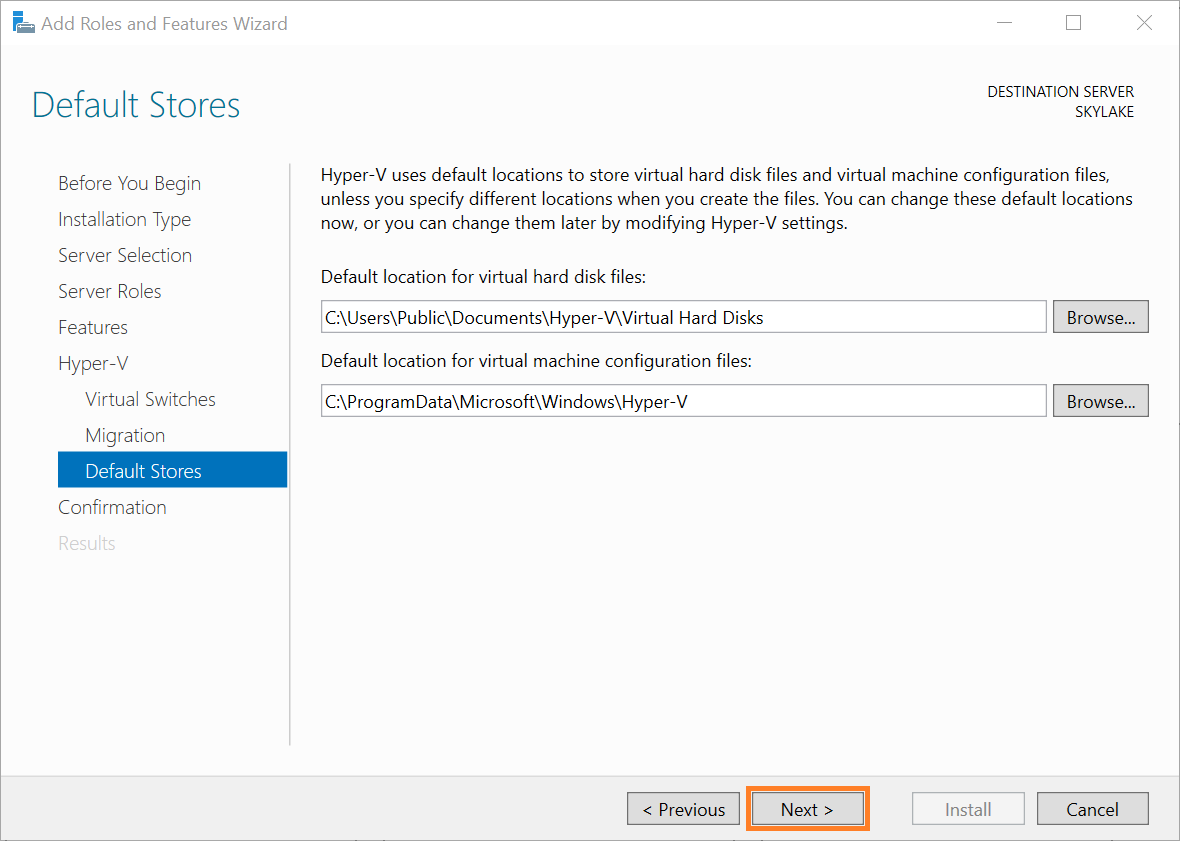Viewport: 1180px width, 841px height.
Task: Click the 'Default location for virtual machine configuration files' label
Action: (536, 361)
